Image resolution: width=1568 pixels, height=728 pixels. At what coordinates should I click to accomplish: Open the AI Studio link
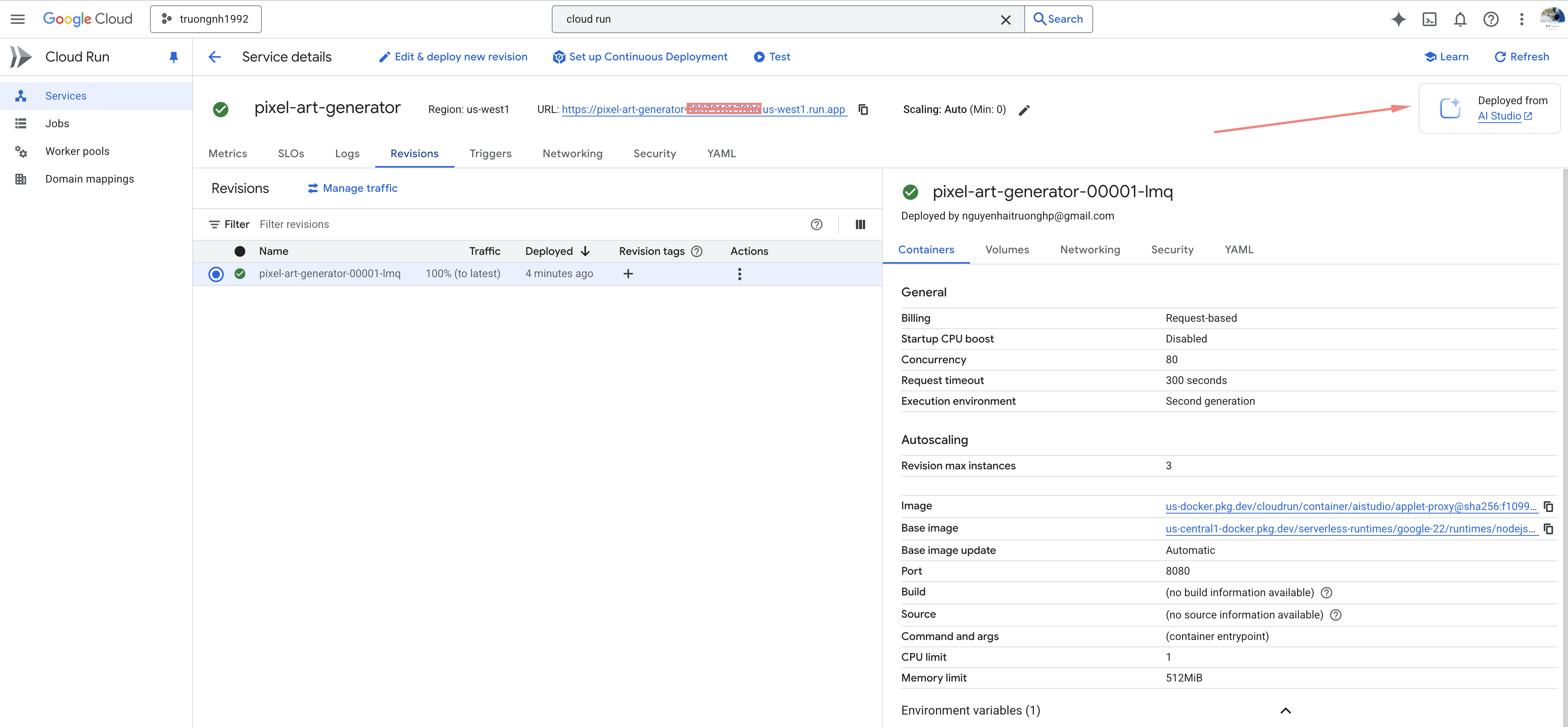pyautogui.click(x=1505, y=116)
